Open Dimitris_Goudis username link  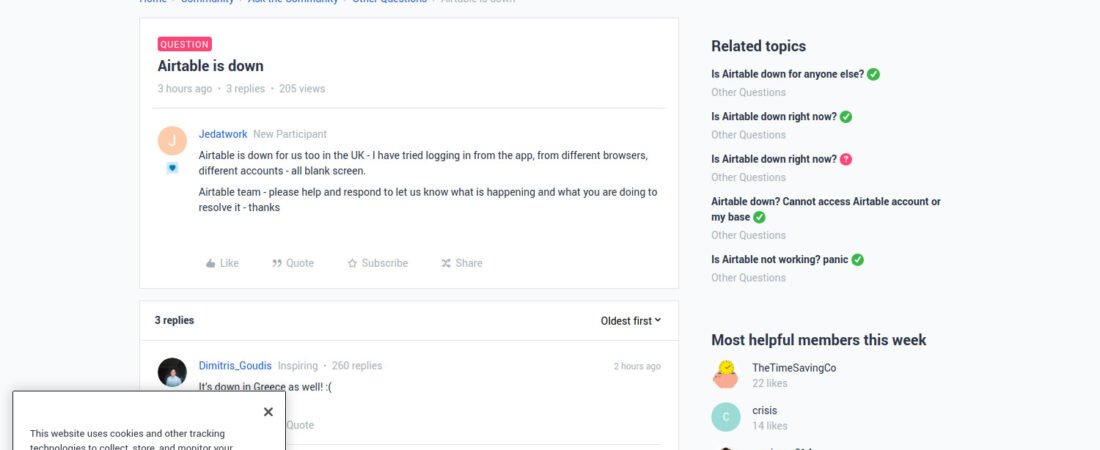point(235,366)
